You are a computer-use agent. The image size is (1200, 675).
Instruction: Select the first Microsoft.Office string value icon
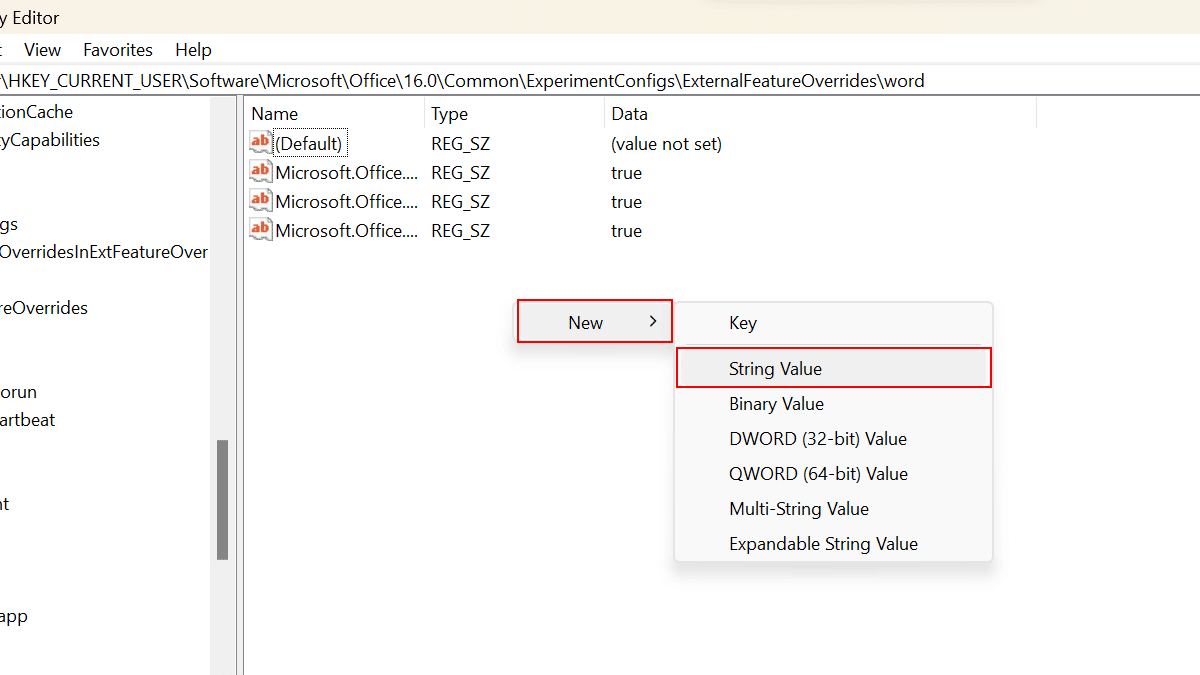(260, 171)
